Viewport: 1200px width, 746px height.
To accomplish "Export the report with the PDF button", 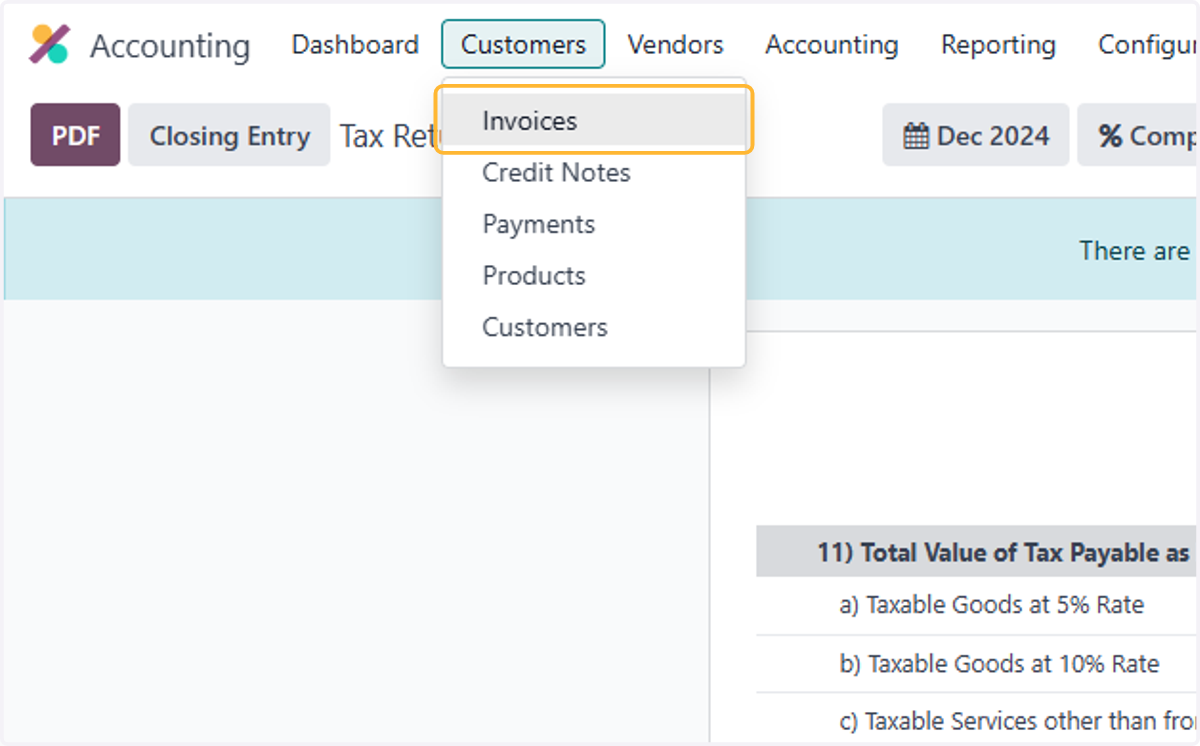I will 75,135.
